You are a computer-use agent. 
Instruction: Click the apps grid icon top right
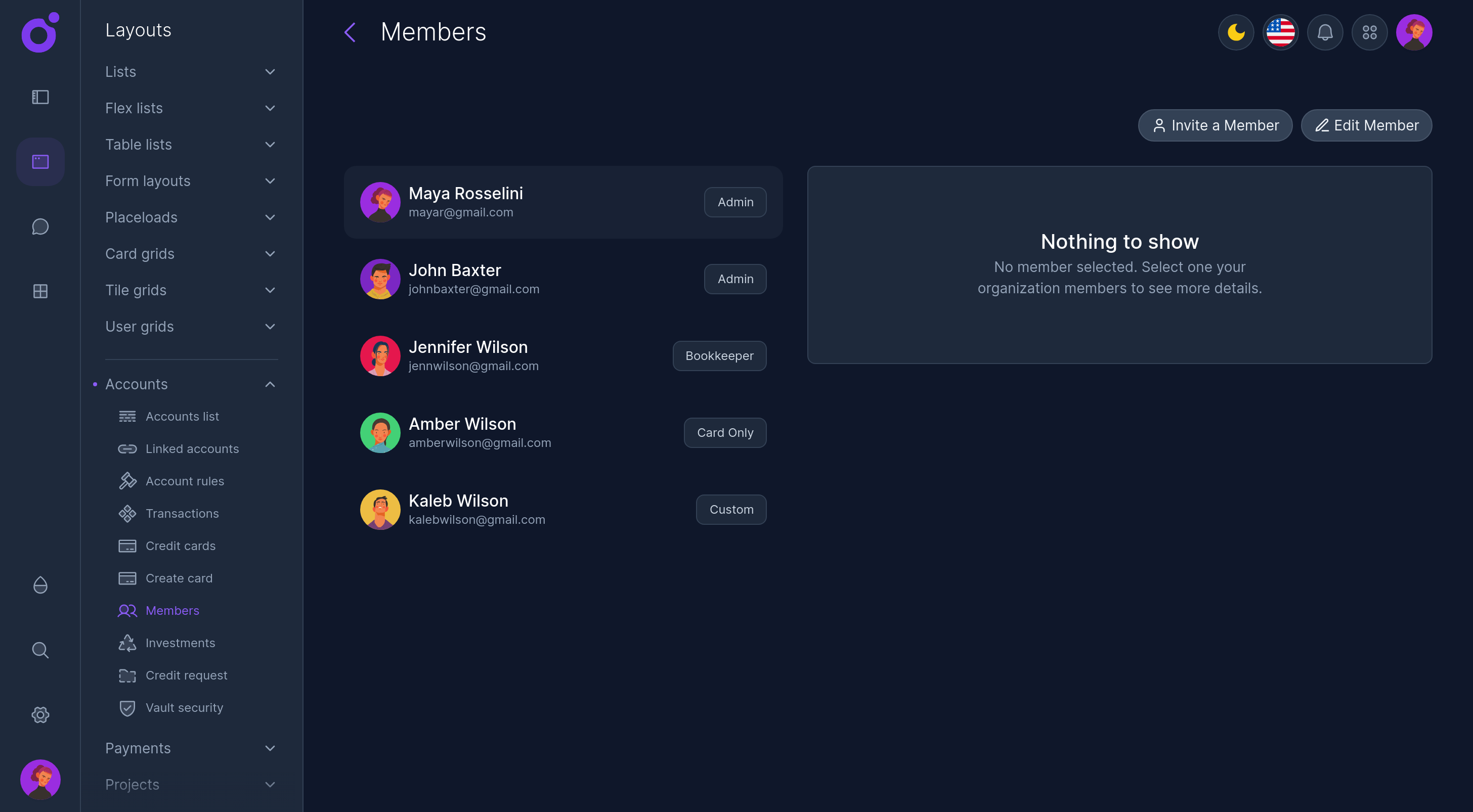tap(1369, 32)
